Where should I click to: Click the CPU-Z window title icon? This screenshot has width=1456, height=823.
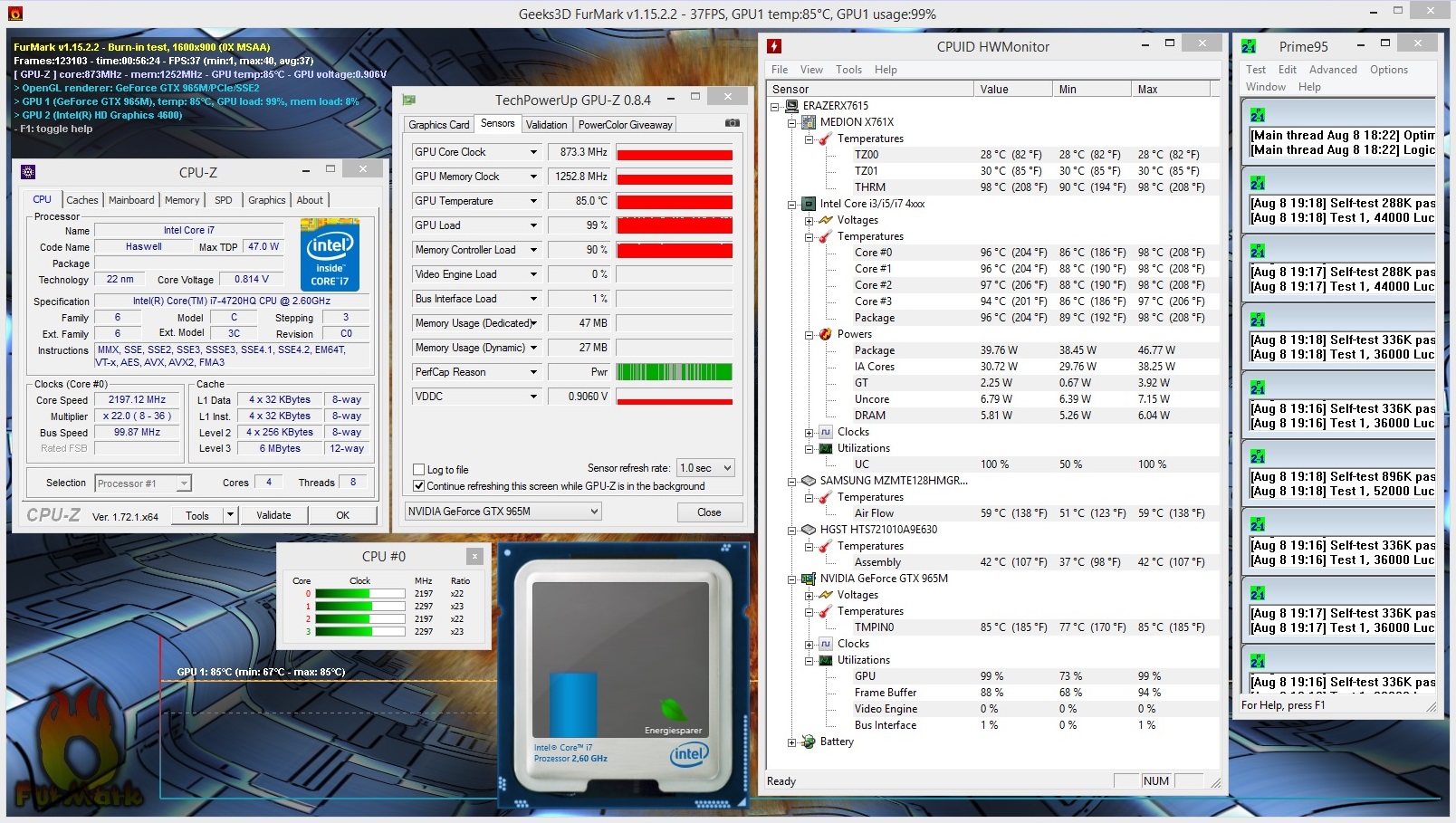click(x=28, y=172)
